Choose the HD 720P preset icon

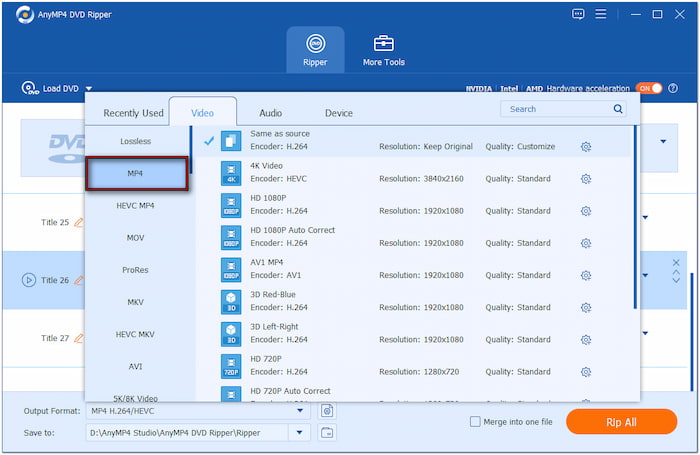click(x=231, y=366)
